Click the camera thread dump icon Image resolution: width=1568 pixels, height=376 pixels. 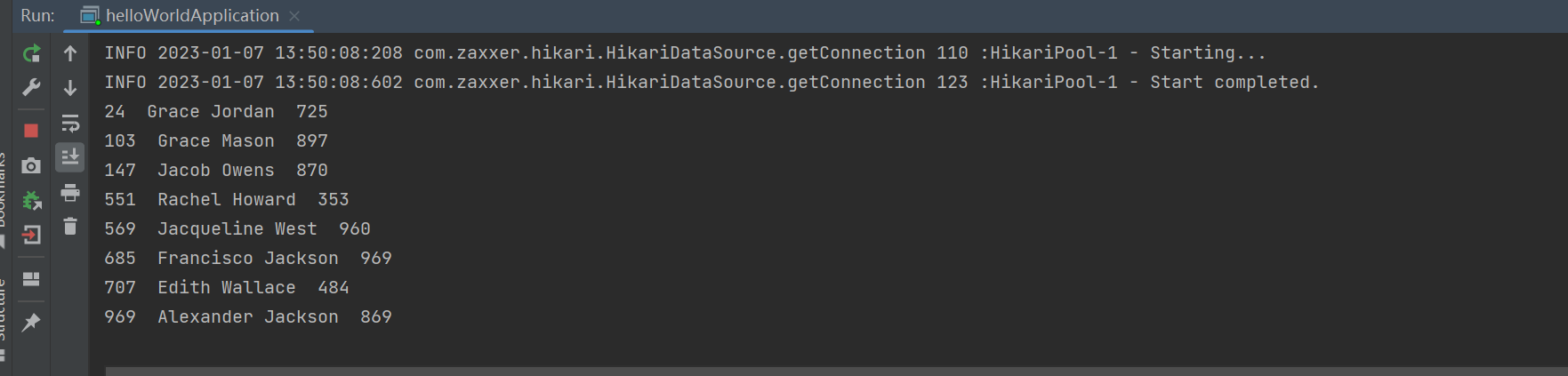tap(31, 166)
